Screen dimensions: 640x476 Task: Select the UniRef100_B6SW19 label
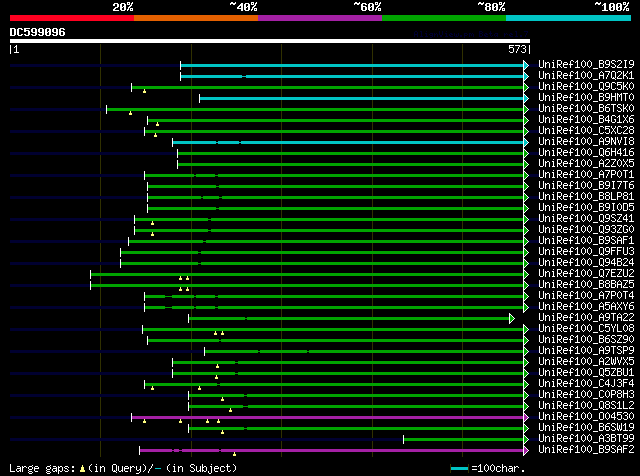point(586,428)
